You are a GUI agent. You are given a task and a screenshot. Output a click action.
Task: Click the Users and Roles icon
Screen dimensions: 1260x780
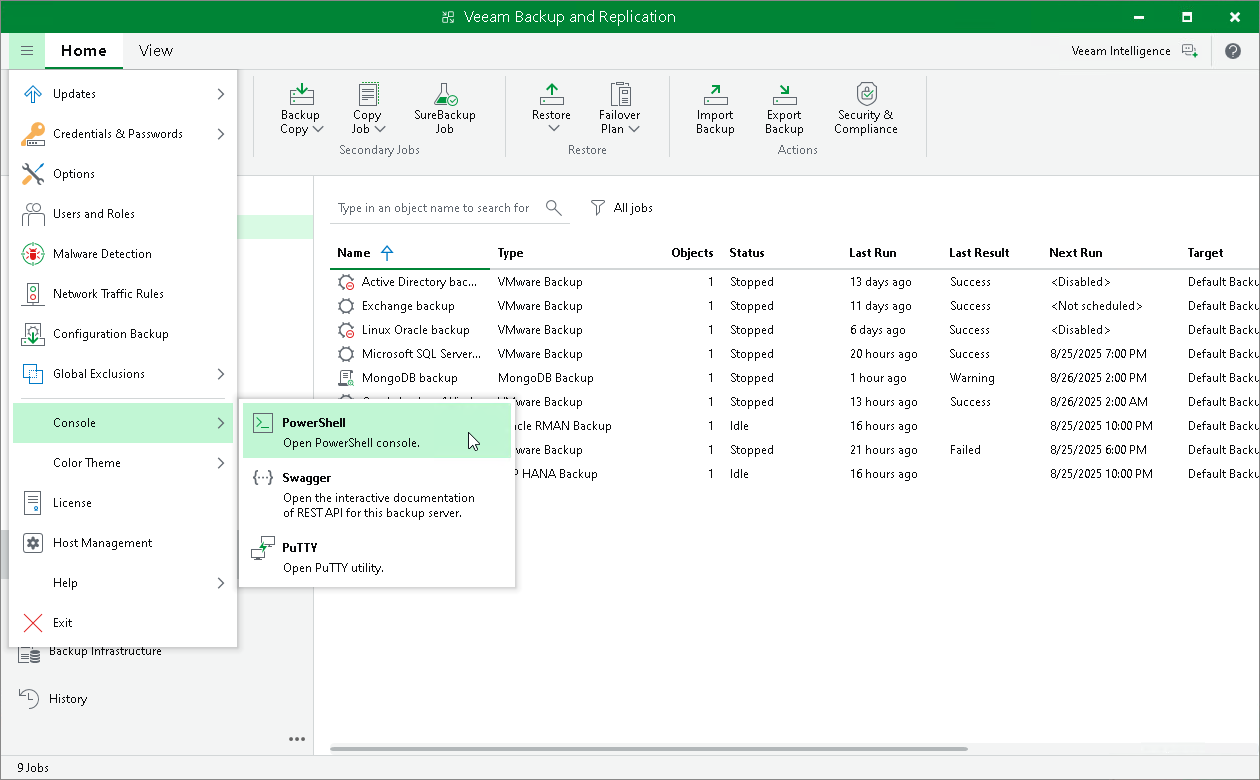(x=33, y=214)
